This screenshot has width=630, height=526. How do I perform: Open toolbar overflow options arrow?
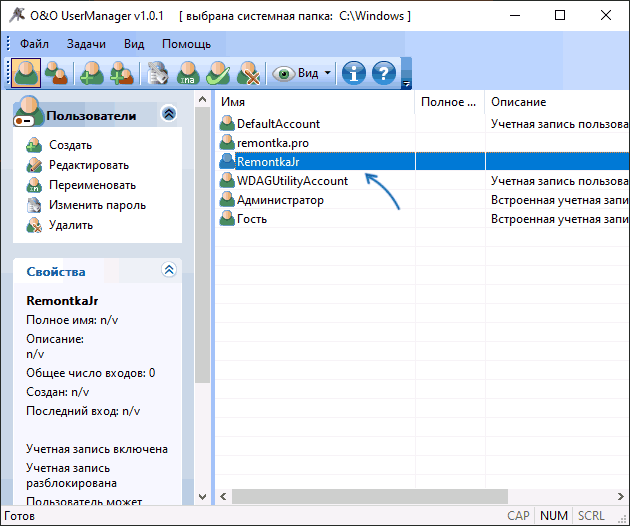coord(406,84)
